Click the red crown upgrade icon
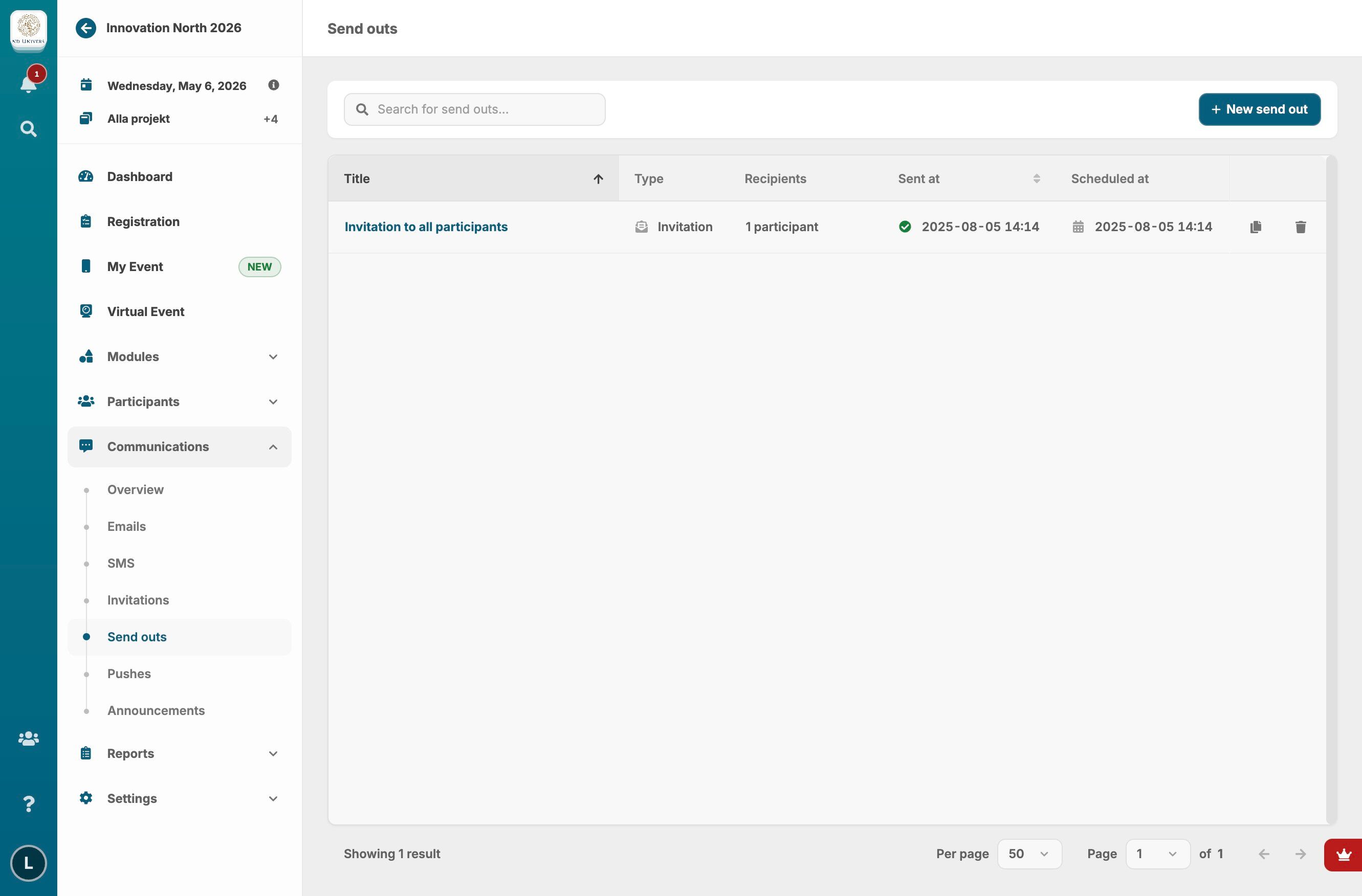The width and height of the screenshot is (1362, 896). pyautogui.click(x=1344, y=855)
